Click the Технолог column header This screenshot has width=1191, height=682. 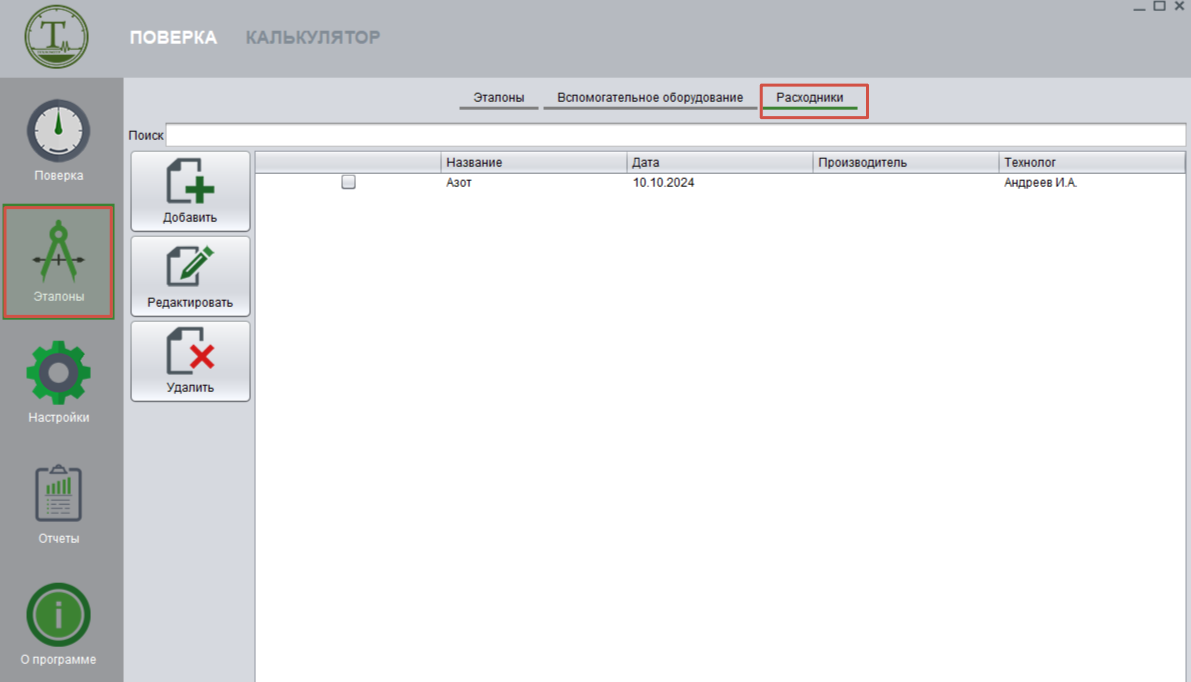1091,162
